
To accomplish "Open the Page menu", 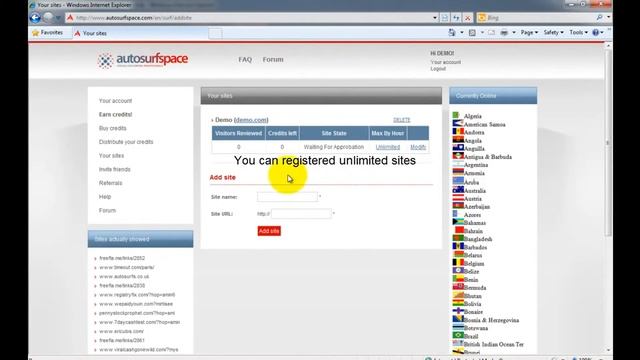I will tap(529, 32).
